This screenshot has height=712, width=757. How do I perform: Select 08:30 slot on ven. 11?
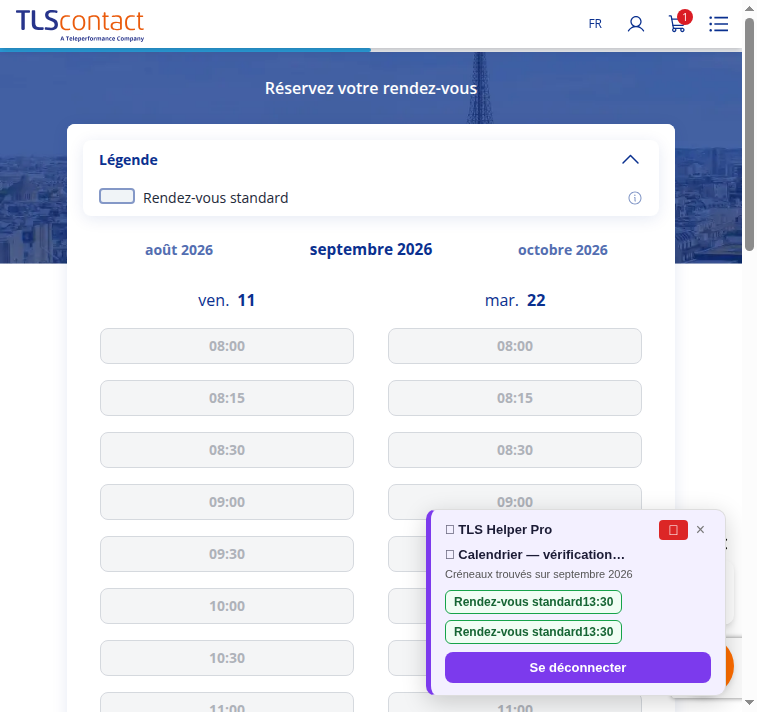(x=227, y=450)
